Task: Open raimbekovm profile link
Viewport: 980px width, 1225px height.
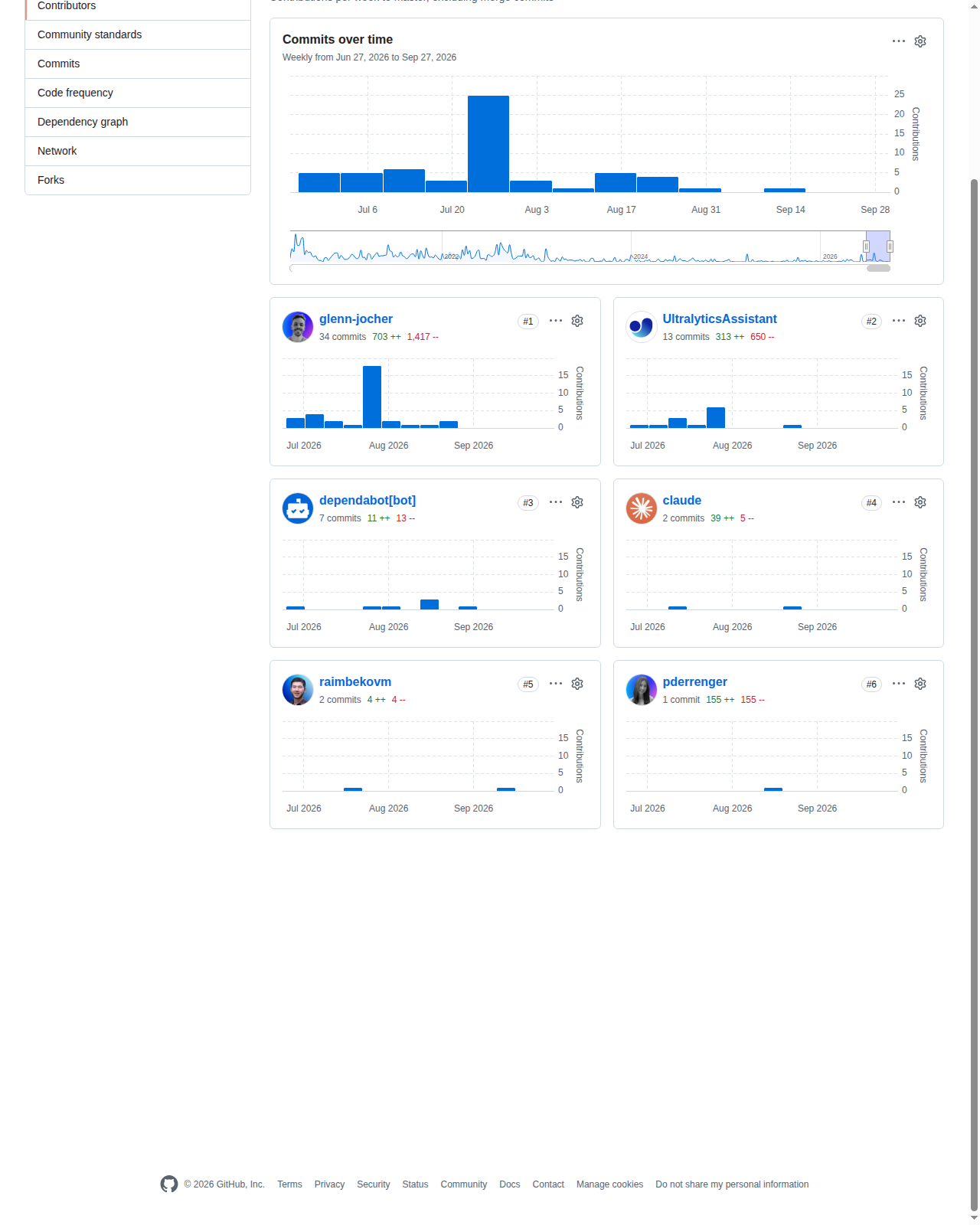Action: click(x=355, y=682)
